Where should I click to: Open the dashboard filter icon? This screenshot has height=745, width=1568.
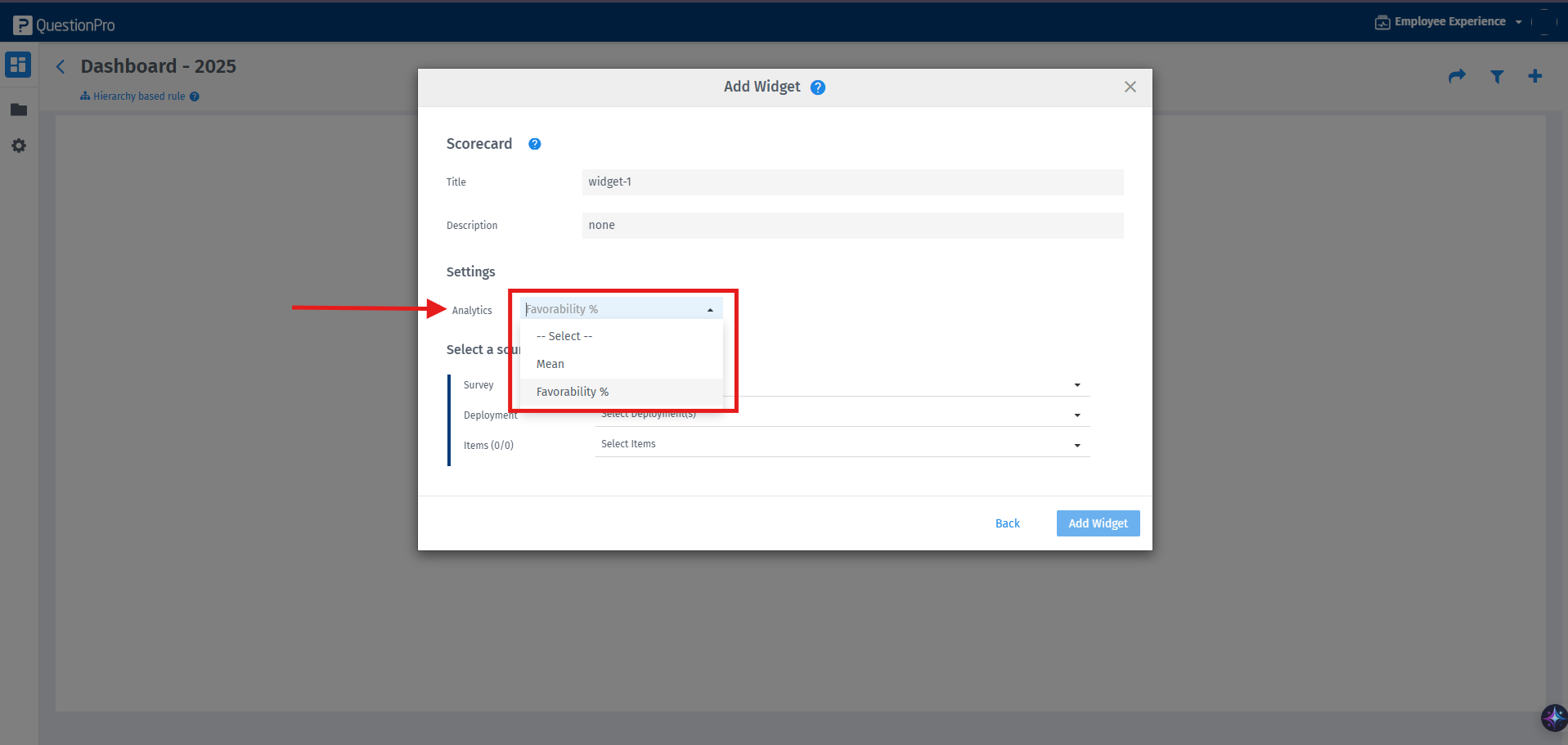tap(1497, 76)
